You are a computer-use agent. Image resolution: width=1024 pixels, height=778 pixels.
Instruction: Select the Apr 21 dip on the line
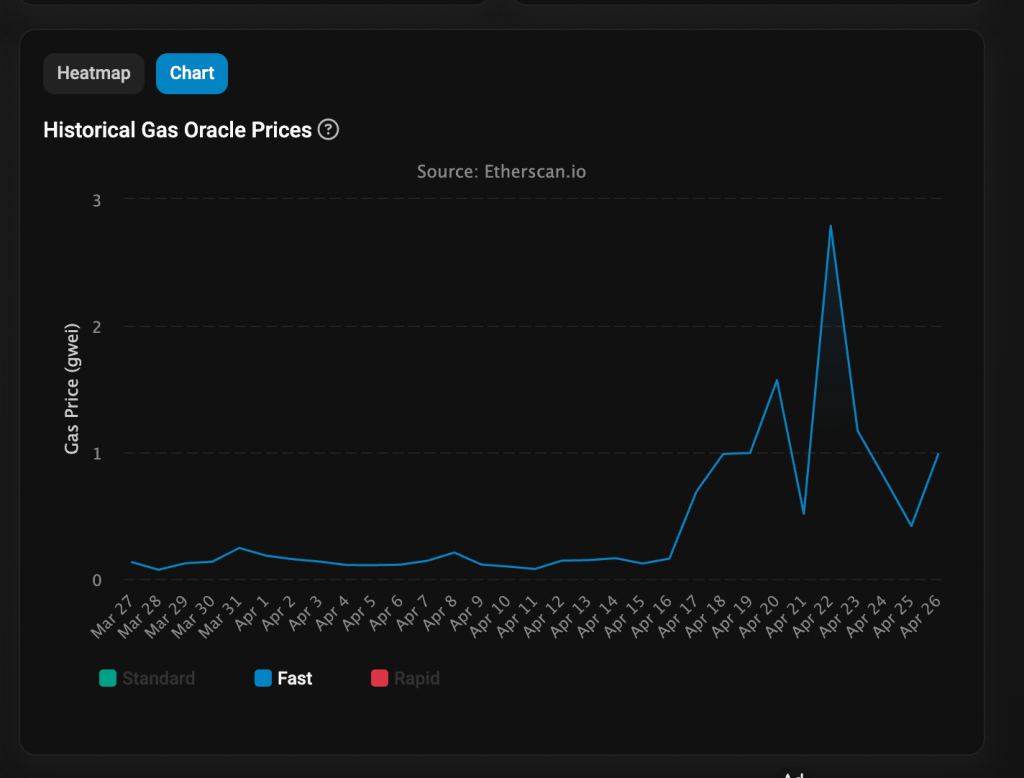(x=804, y=513)
